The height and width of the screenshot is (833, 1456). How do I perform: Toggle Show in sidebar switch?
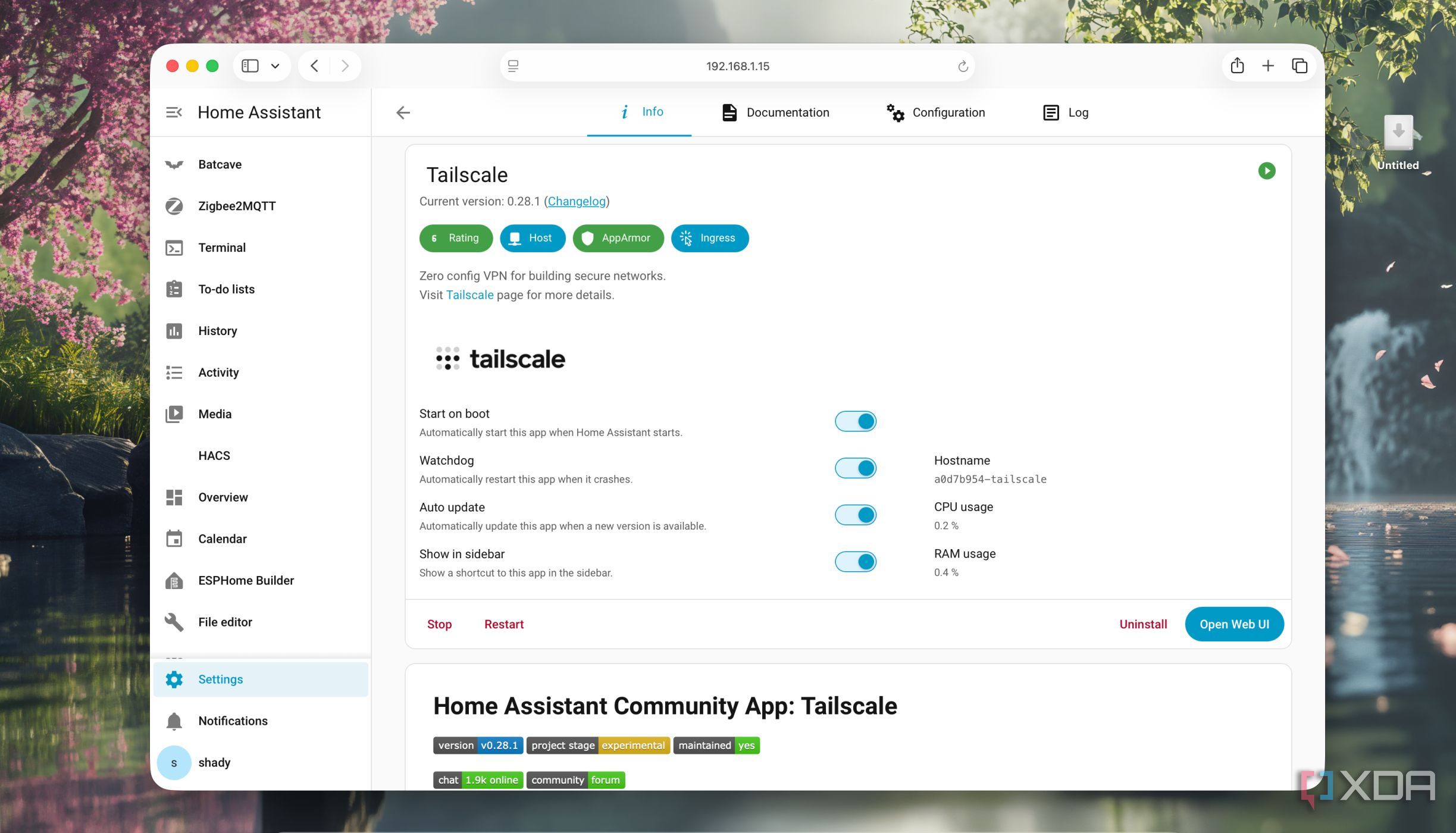(x=856, y=562)
